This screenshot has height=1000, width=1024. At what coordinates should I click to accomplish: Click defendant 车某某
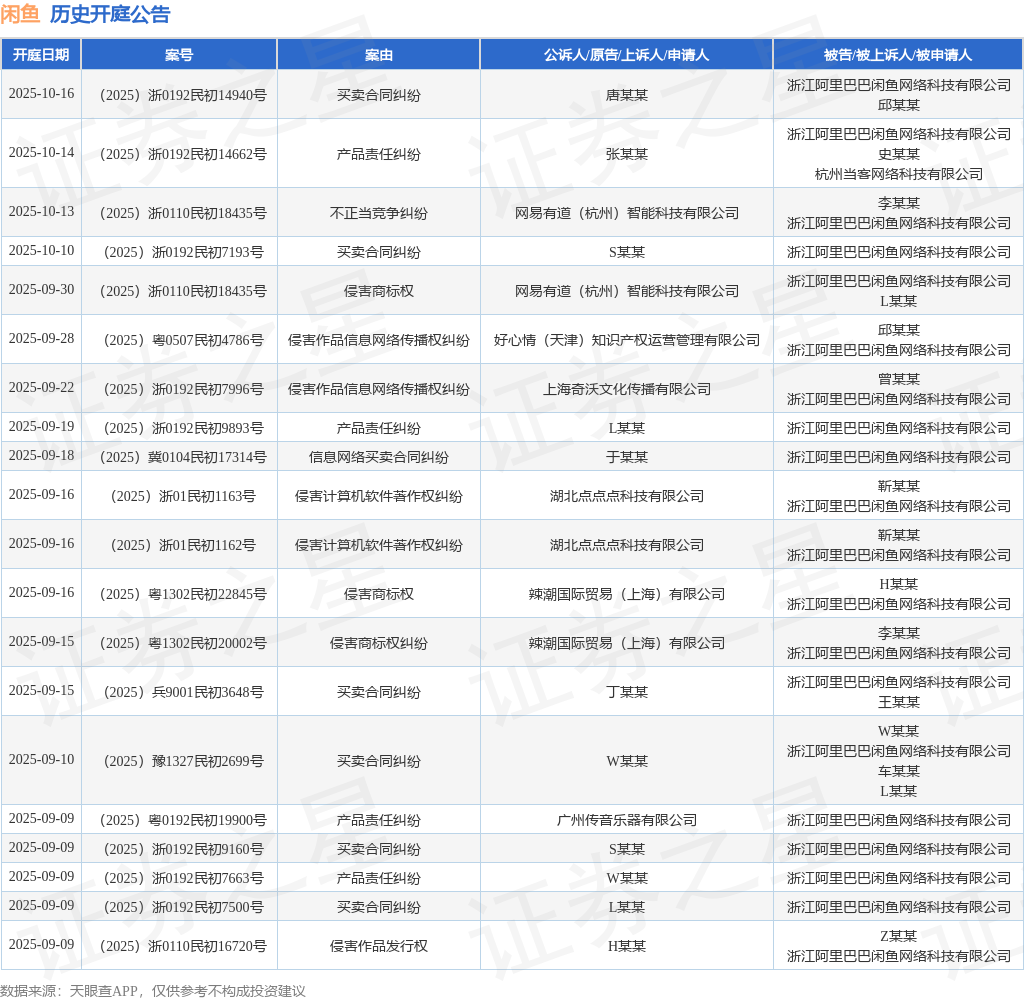pos(899,771)
